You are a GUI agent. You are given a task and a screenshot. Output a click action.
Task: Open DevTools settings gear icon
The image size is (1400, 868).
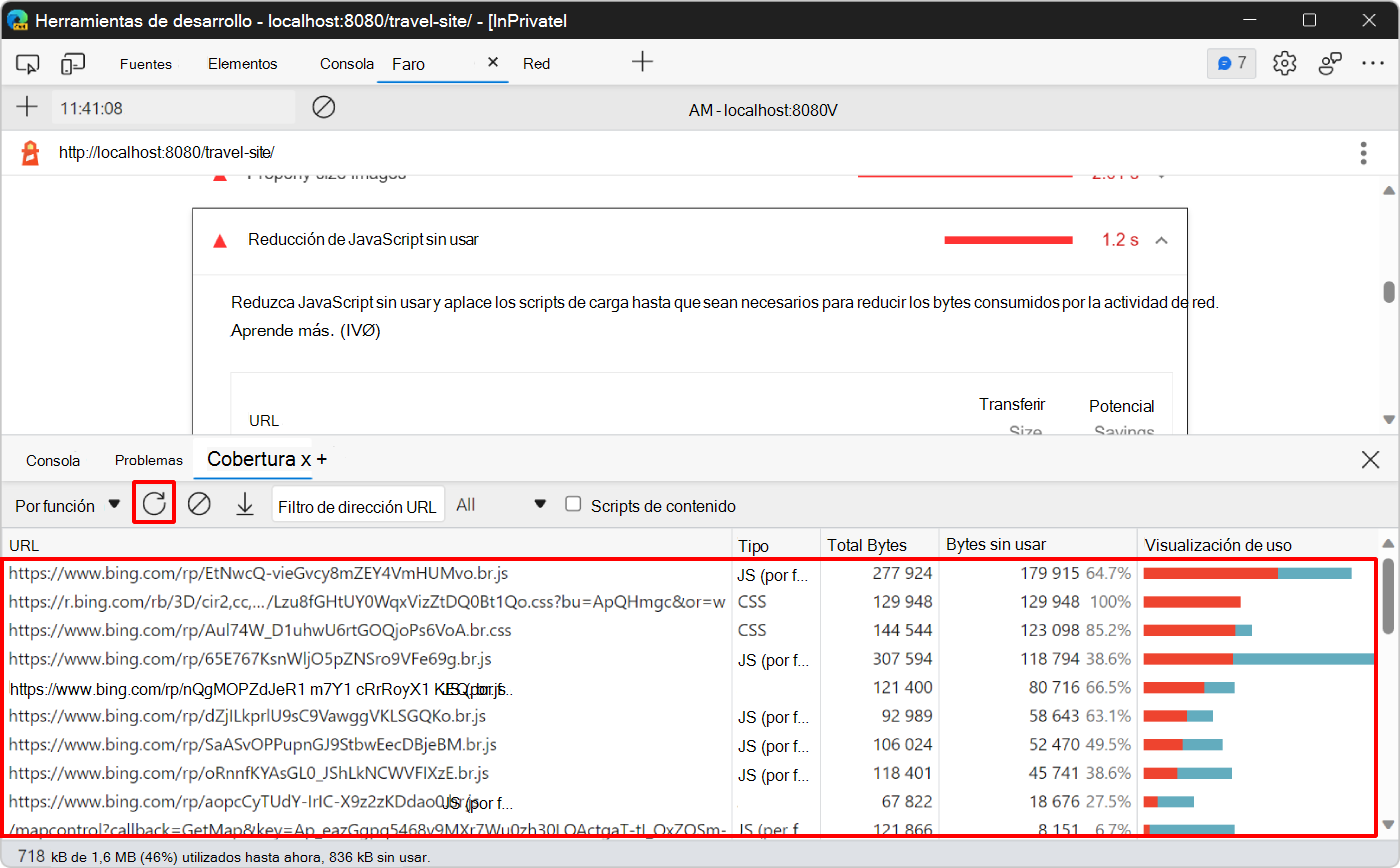[1284, 62]
